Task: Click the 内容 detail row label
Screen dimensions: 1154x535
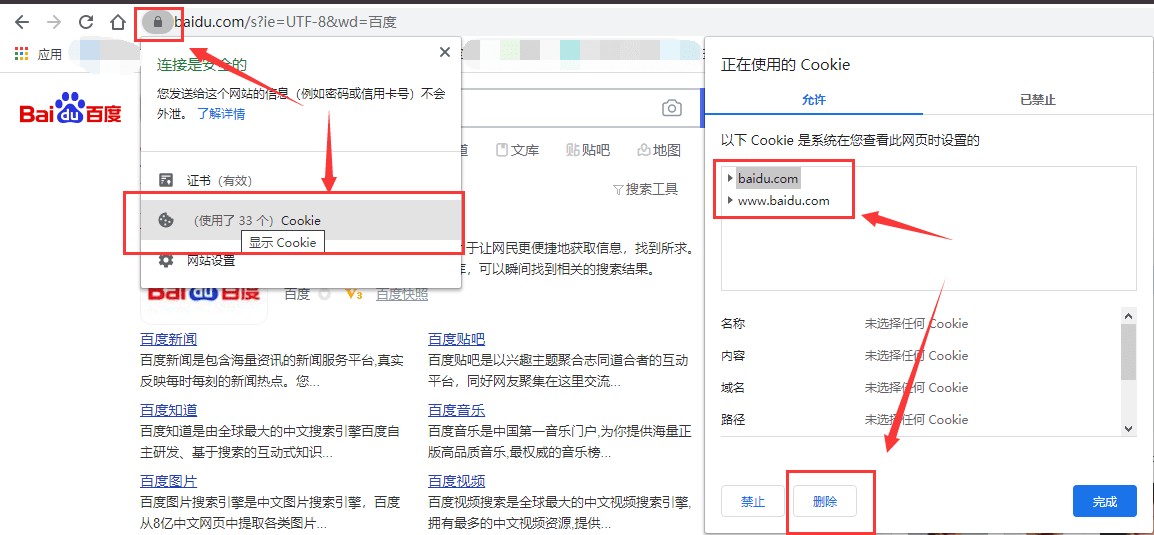Action: tap(734, 355)
